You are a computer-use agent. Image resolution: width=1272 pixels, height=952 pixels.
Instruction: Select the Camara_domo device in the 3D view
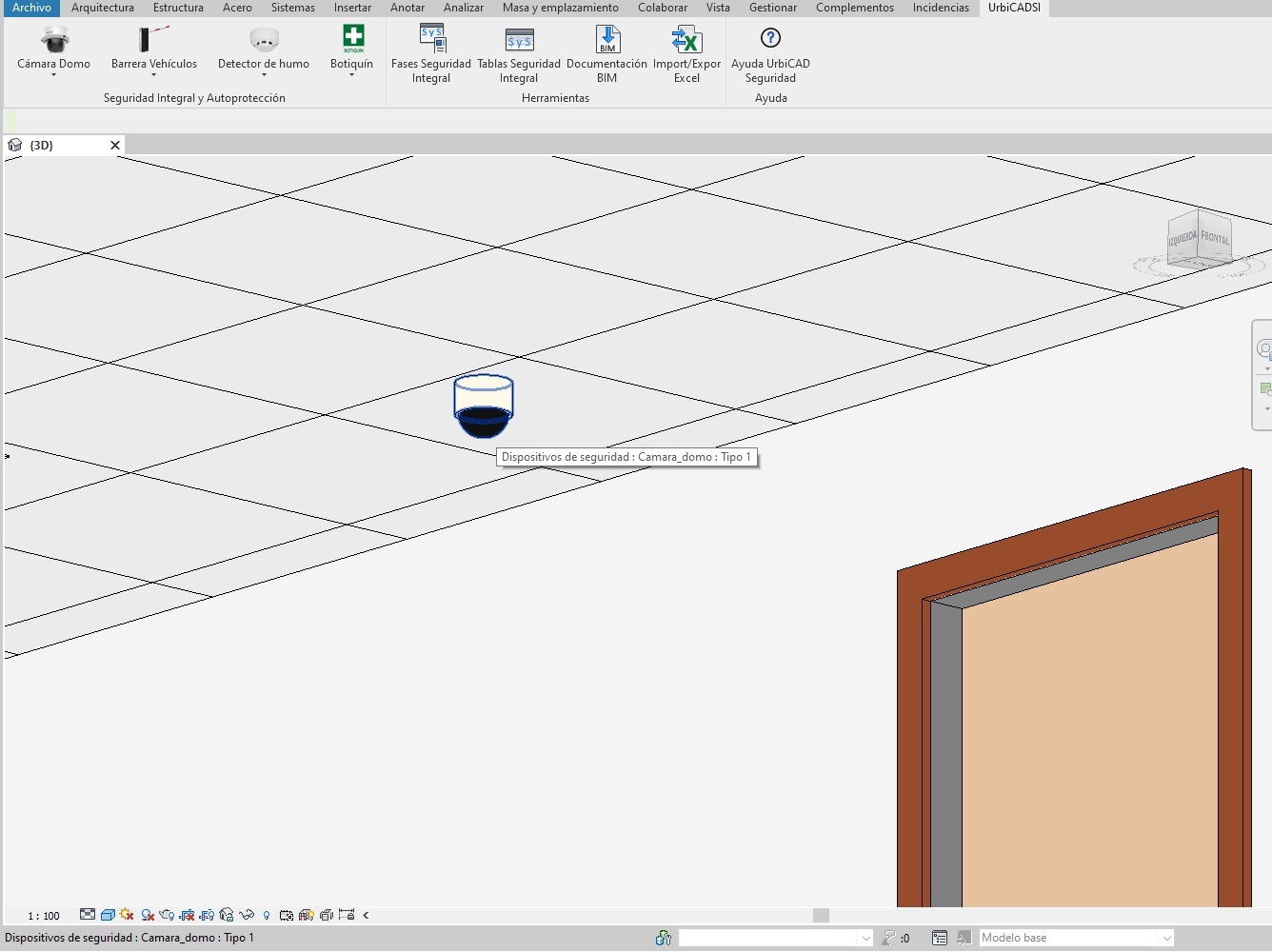click(484, 407)
